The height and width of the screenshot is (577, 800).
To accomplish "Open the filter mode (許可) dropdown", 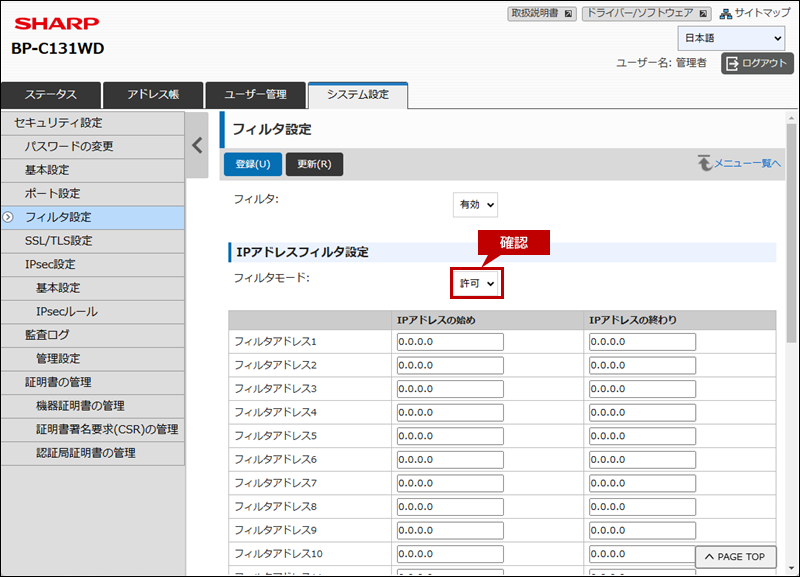I will (x=476, y=284).
